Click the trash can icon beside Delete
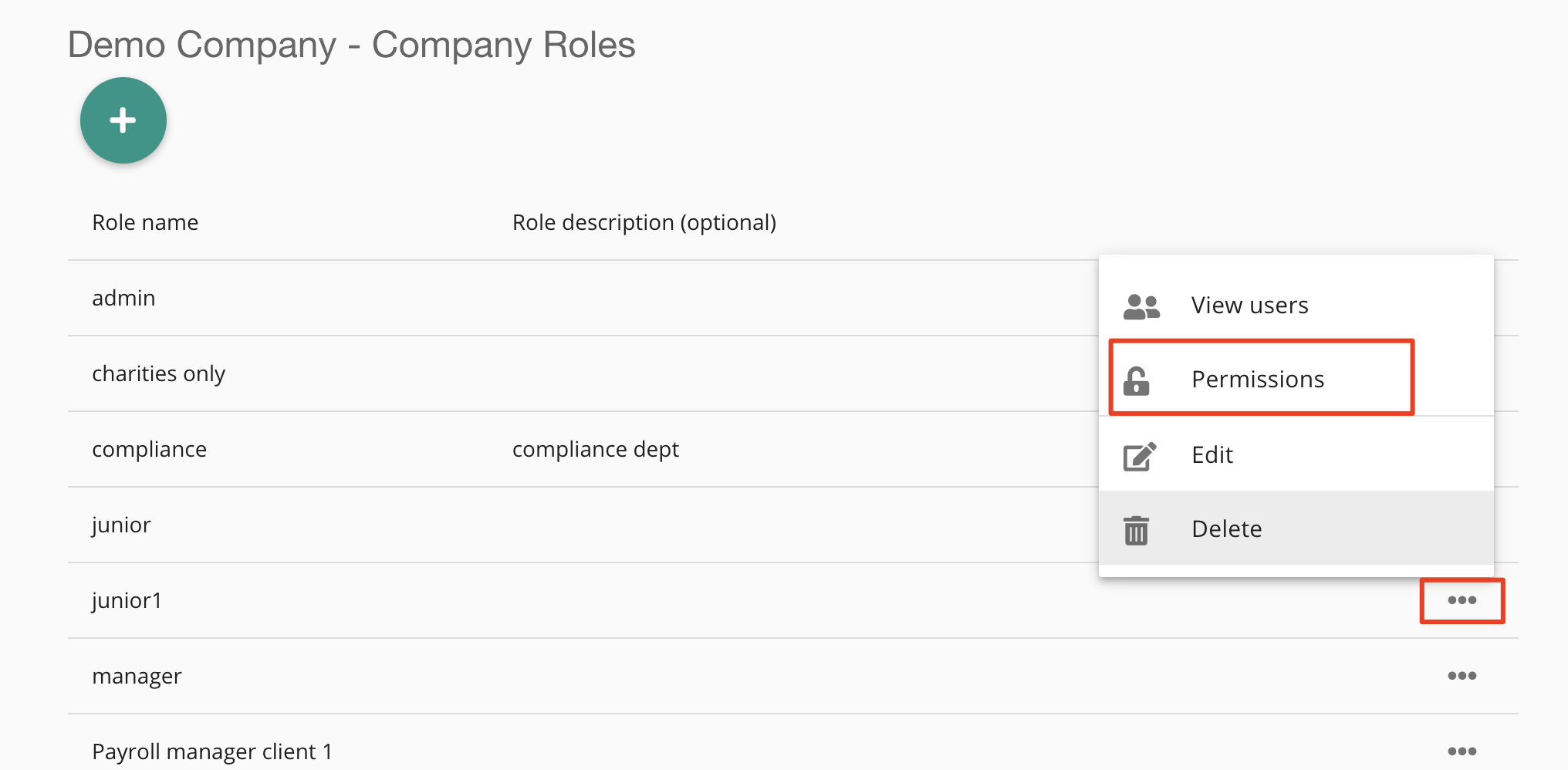The width and height of the screenshot is (1568, 770). [1137, 530]
